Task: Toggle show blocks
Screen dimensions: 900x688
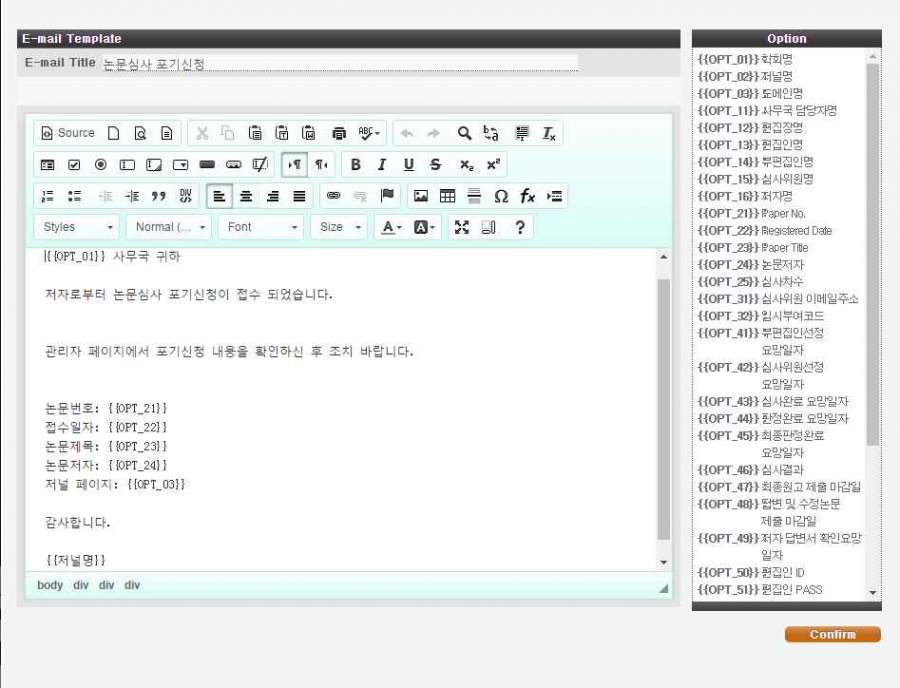Action: tap(488, 227)
